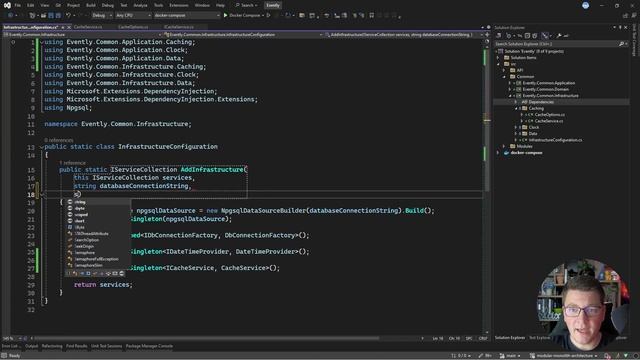Screen dimensions: 640x360
Task: Collapse class InfrastructureConfiguration at line 13
Action: [x=42, y=147]
